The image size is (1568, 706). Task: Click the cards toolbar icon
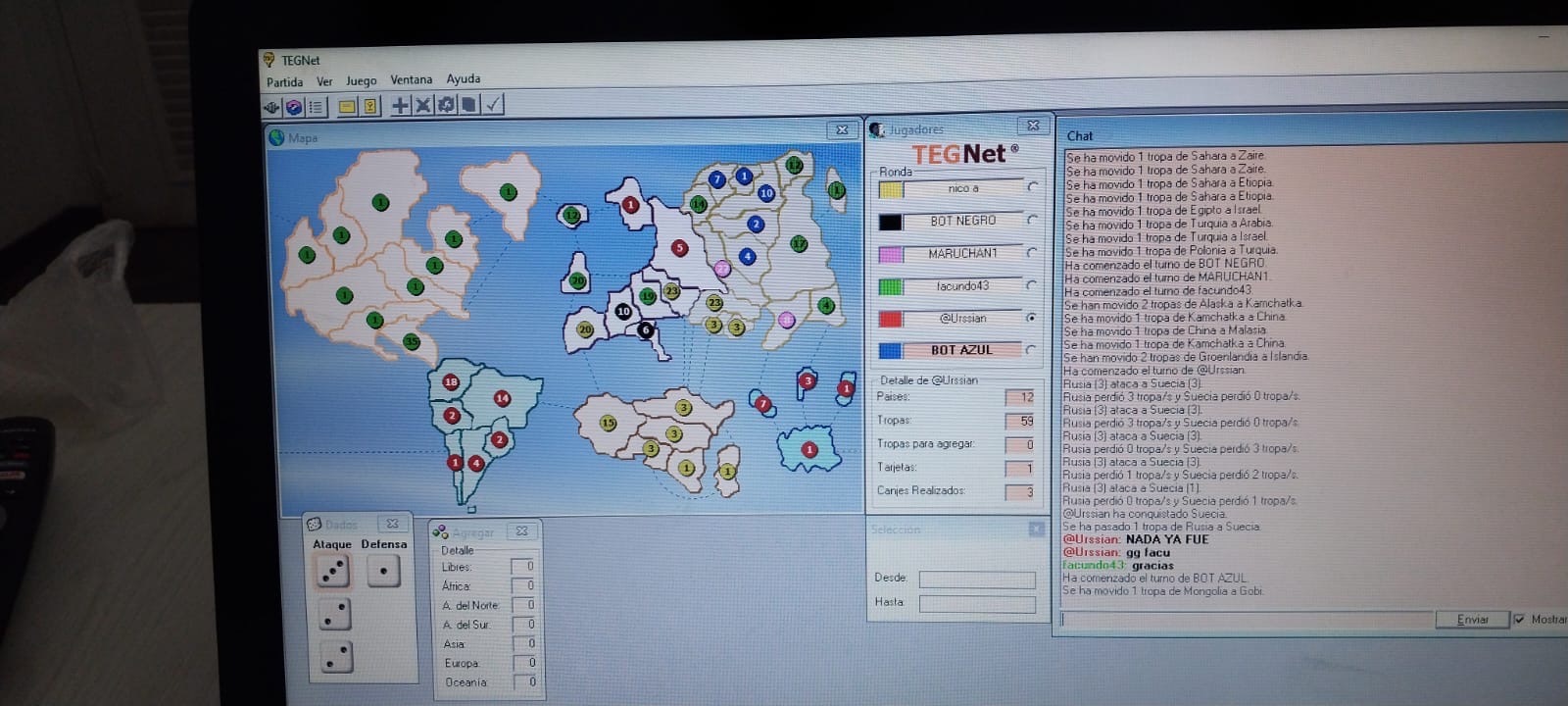[x=469, y=105]
